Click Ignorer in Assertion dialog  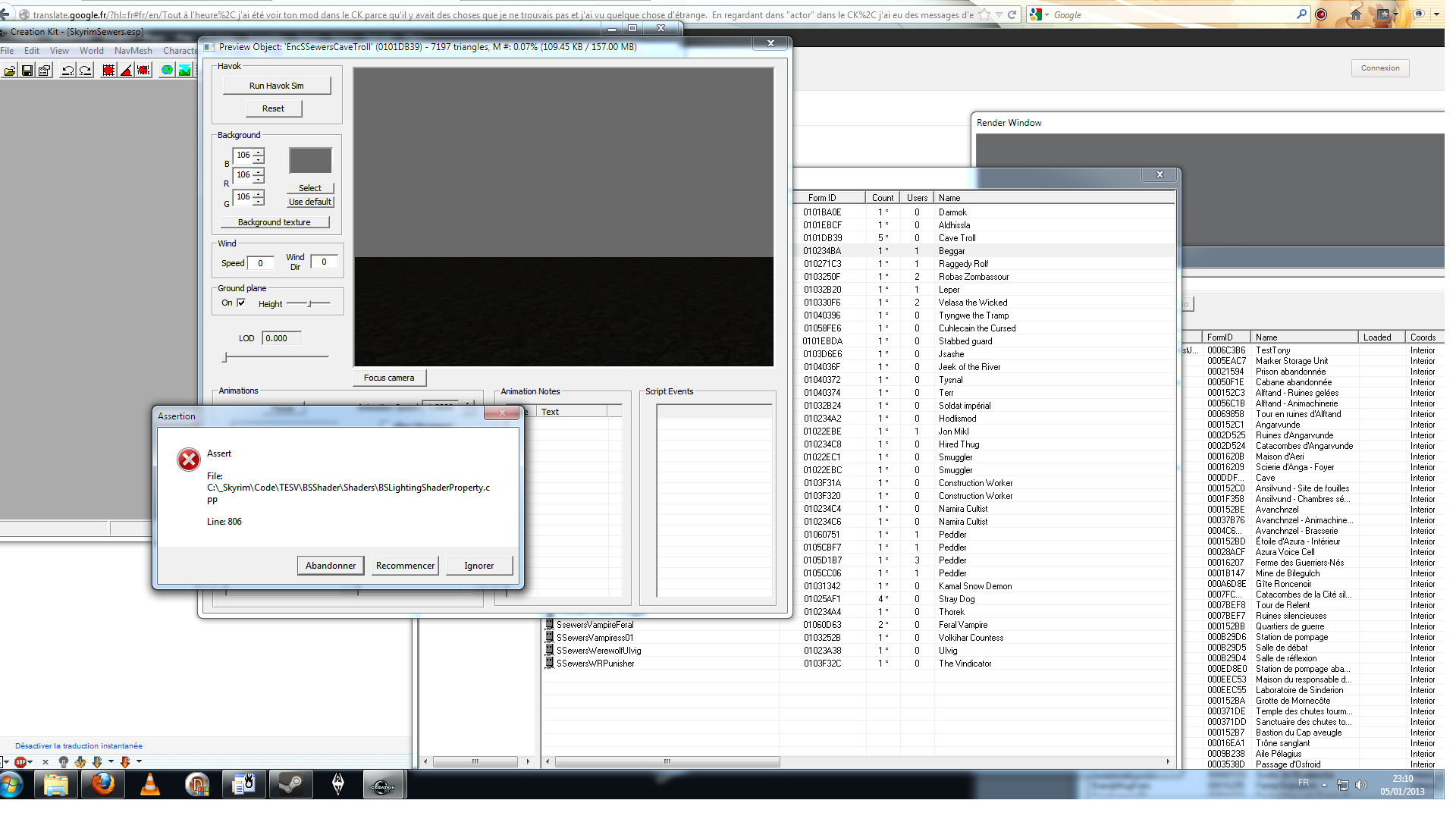click(x=479, y=566)
